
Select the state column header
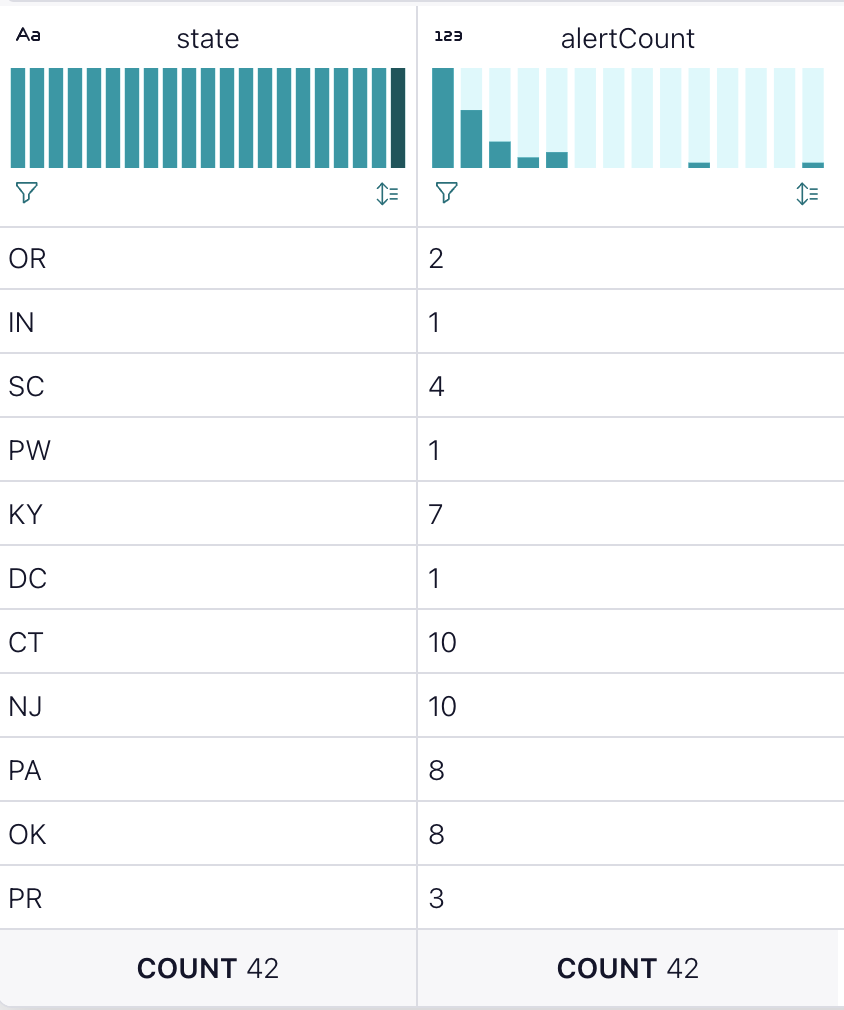tap(207, 38)
